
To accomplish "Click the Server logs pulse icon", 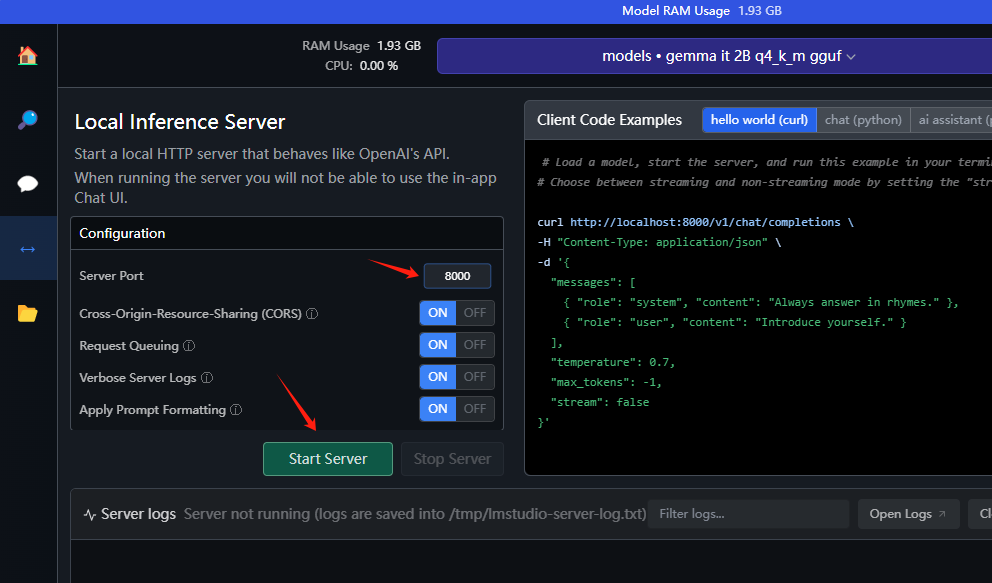I will click(x=90, y=514).
